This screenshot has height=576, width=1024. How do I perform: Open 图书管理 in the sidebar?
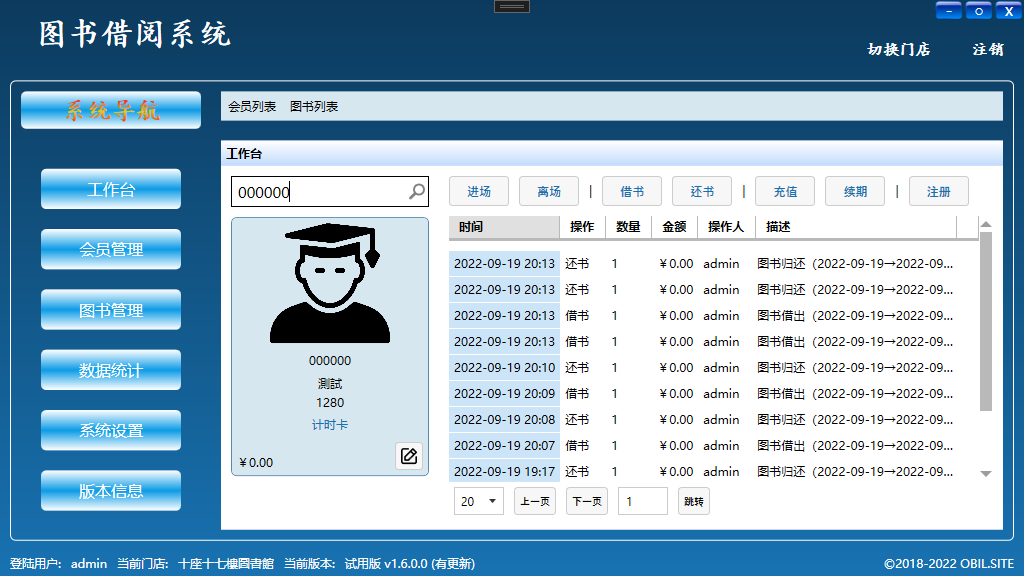pos(111,310)
